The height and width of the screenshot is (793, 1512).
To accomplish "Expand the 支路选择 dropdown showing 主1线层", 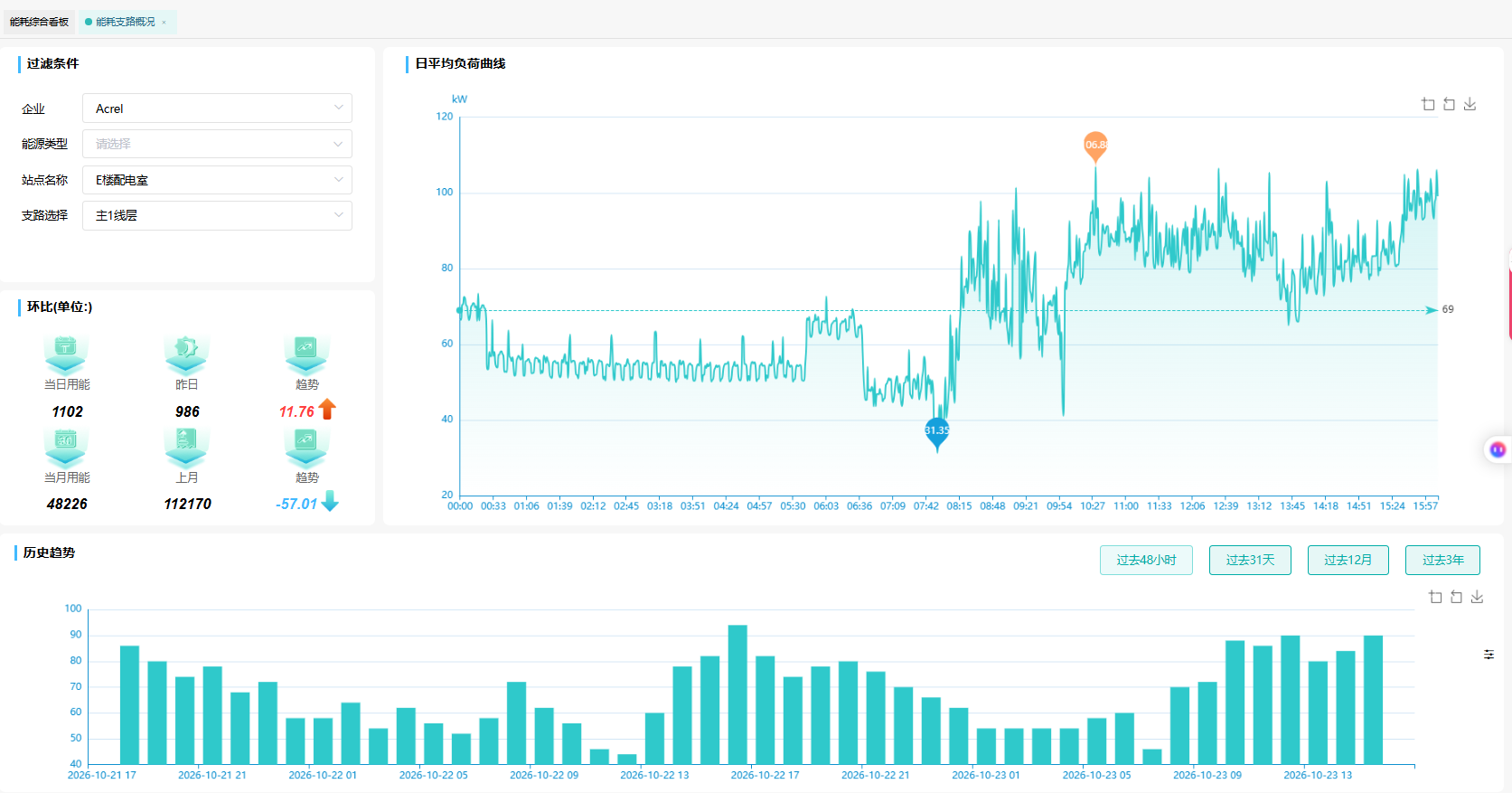I will [x=217, y=215].
